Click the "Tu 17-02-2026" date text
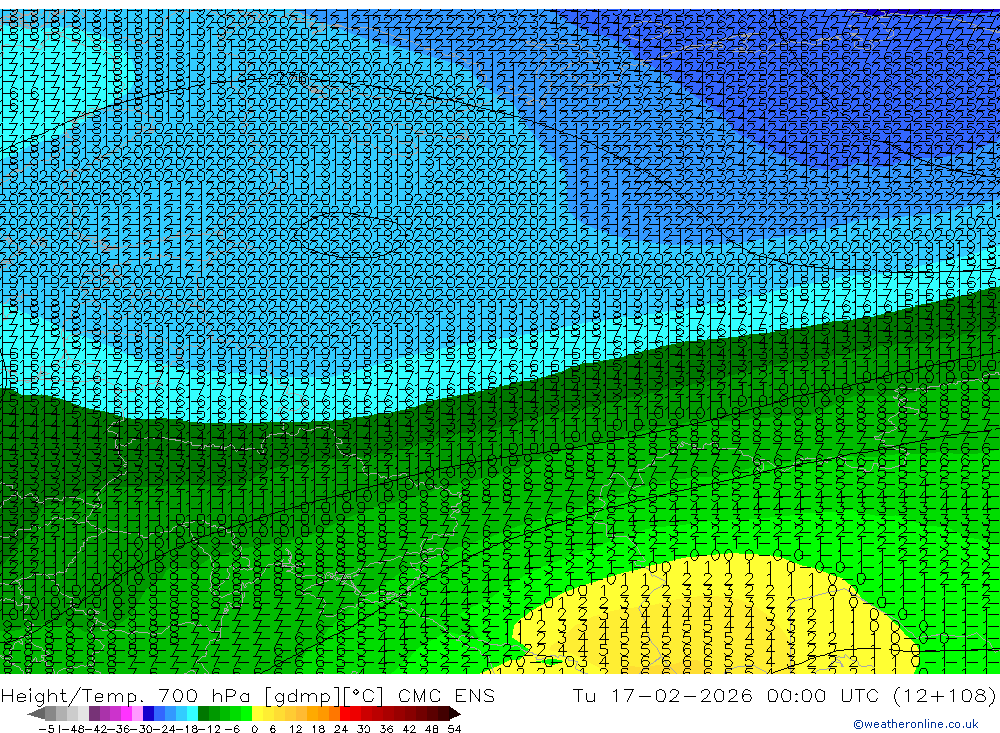The width and height of the screenshot is (1000, 733). click(x=663, y=695)
